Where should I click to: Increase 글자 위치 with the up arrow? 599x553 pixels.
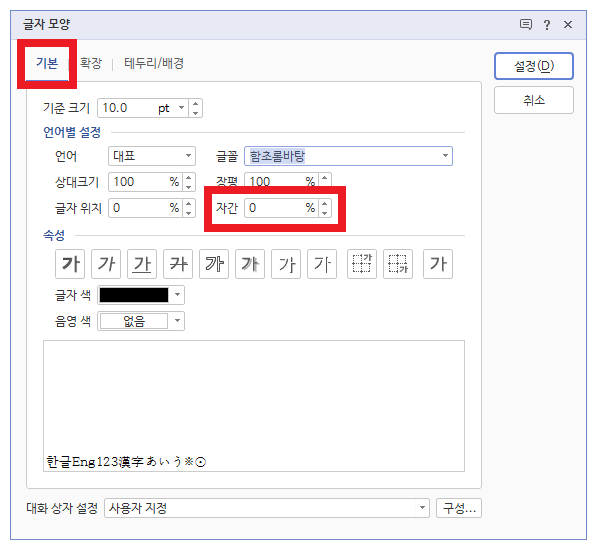click(188, 204)
